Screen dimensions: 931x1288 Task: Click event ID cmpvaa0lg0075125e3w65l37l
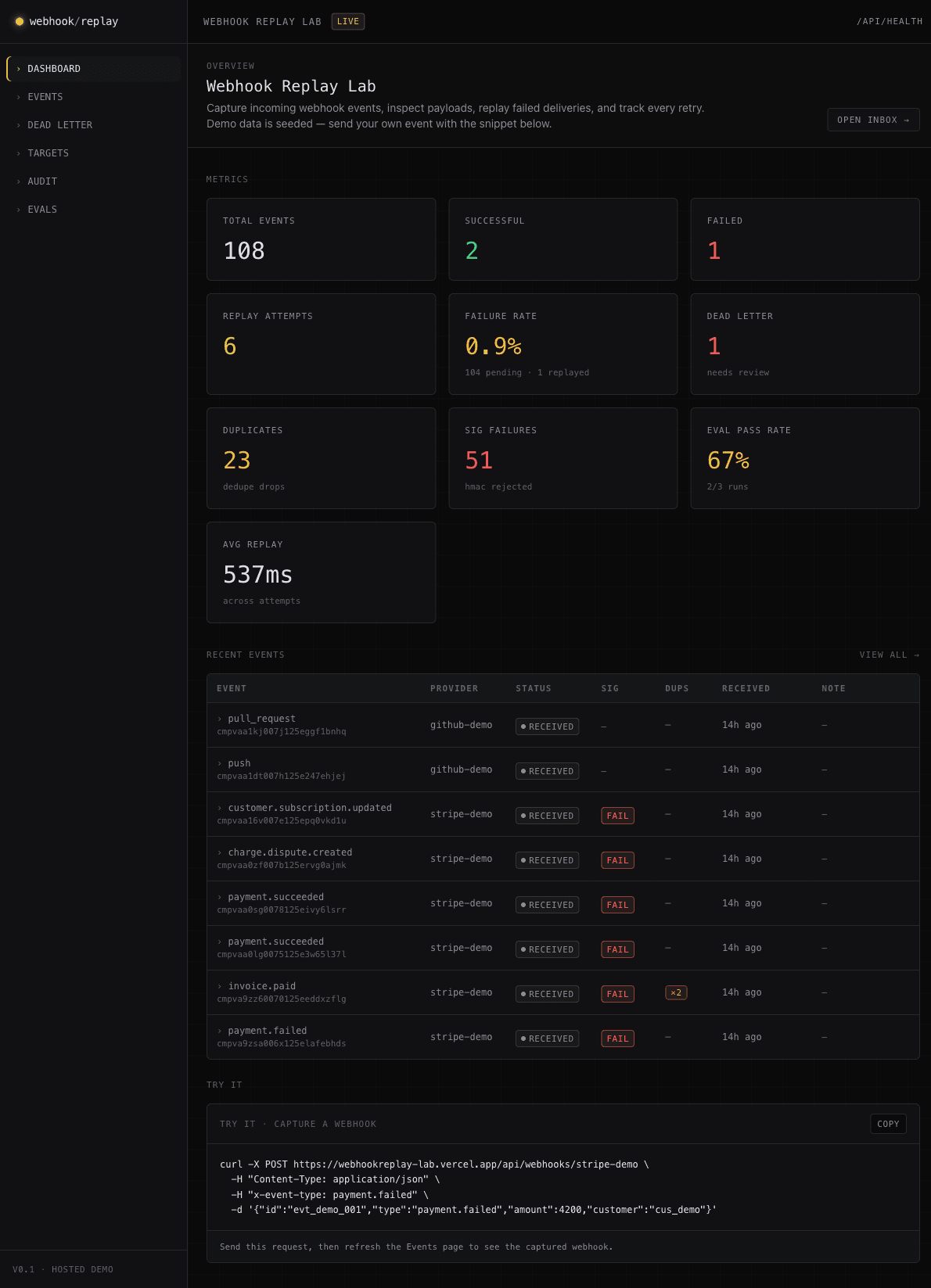pyautogui.click(x=282, y=955)
